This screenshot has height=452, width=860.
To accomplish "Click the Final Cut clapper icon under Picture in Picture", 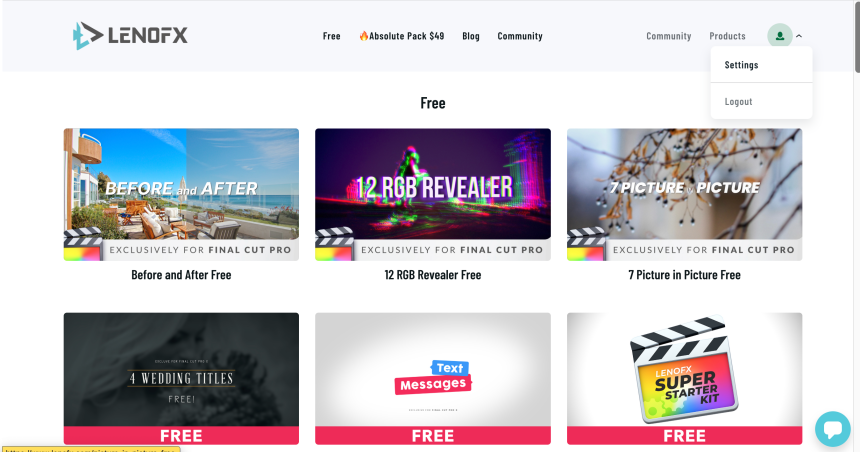I will point(586,244).
